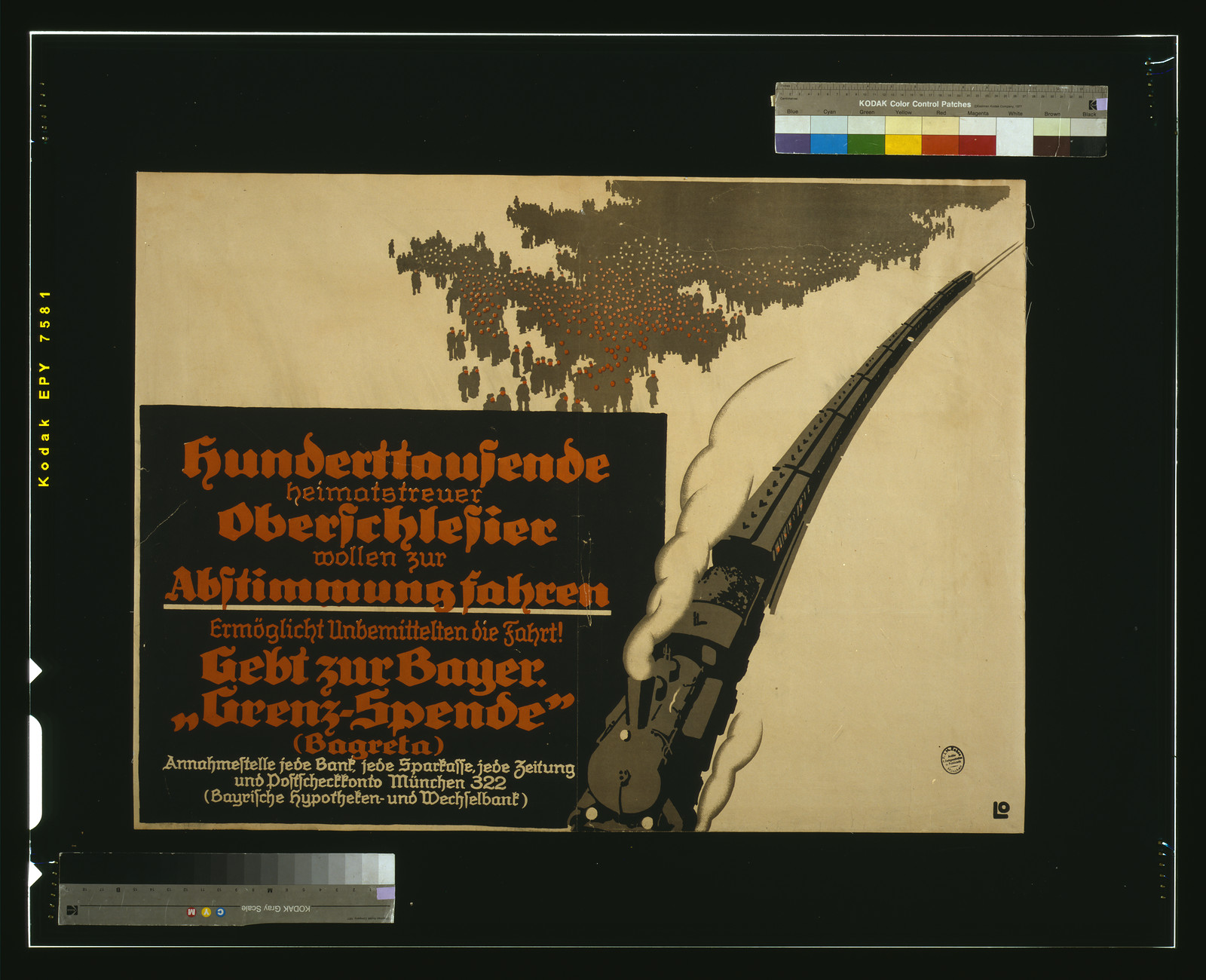Click the round ink stamp on the poster
1206x980 pixels.
[952, 761]
